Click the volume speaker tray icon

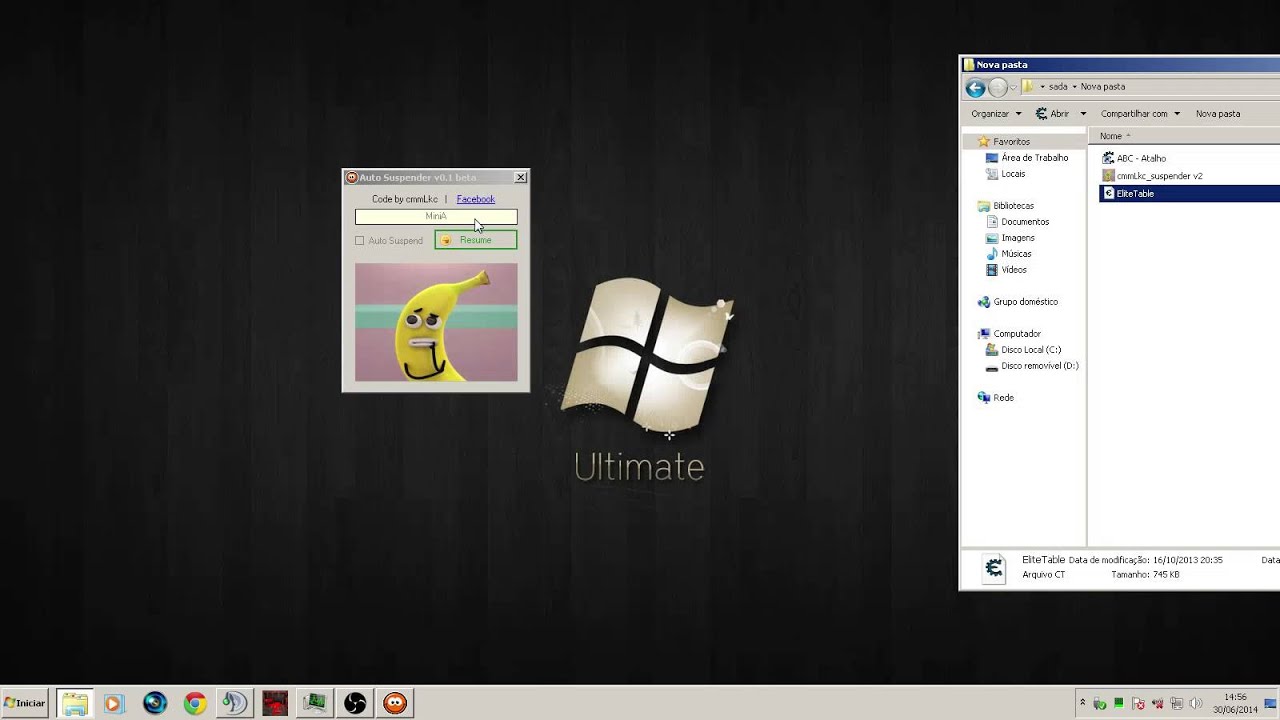coord(1196,704)
